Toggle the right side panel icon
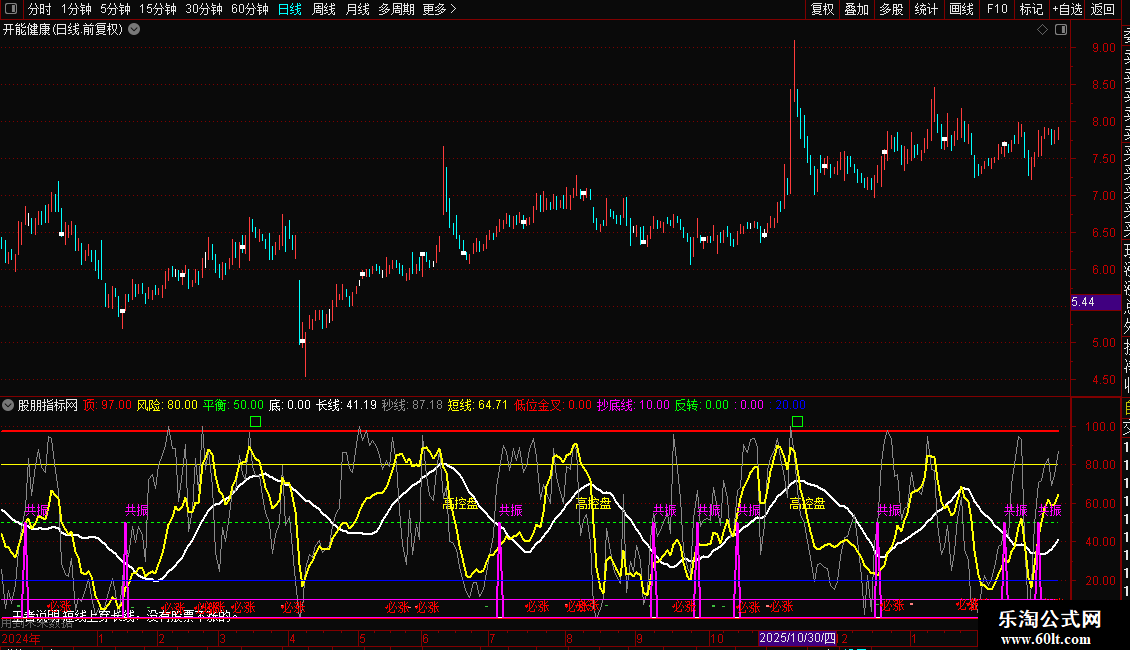Image resolution: width=1130 pixels, height=650 pixels. [1059, 30]
